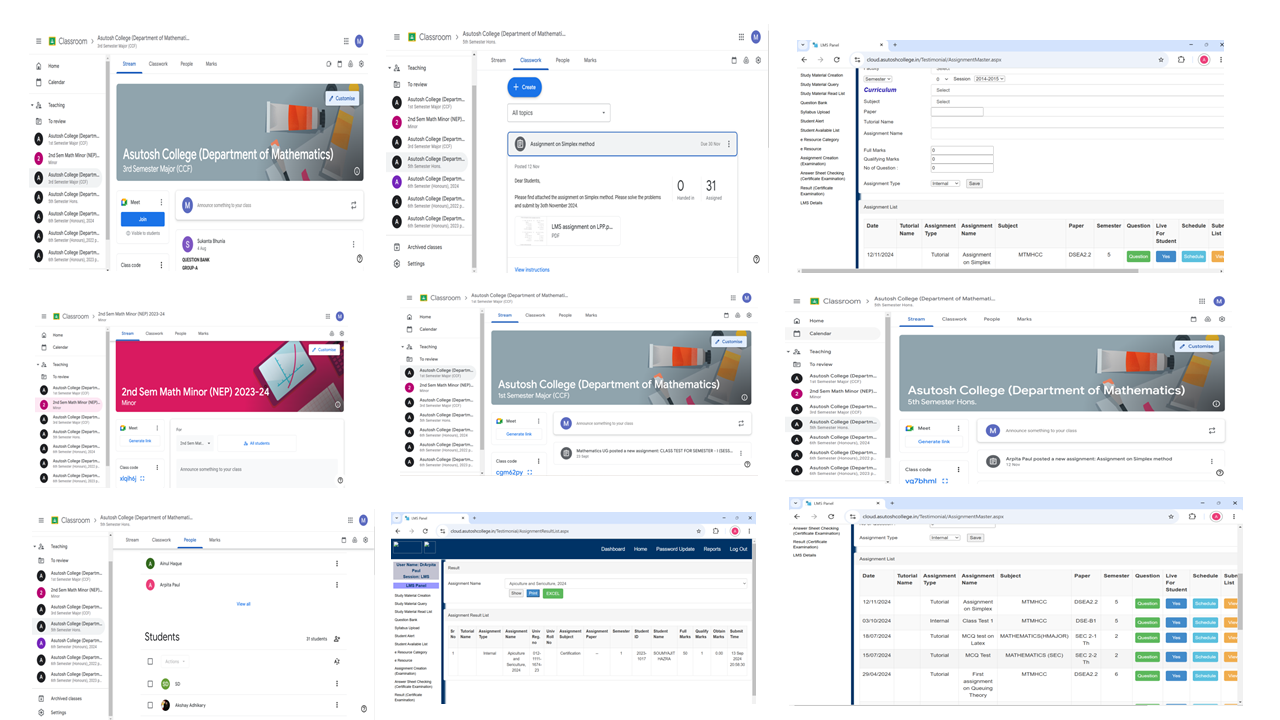Copy class code xlqjhéj icon
Image resolution: width=1280 pixels, height=720 pixels.
pyautogui.click(x=142, y=479)
